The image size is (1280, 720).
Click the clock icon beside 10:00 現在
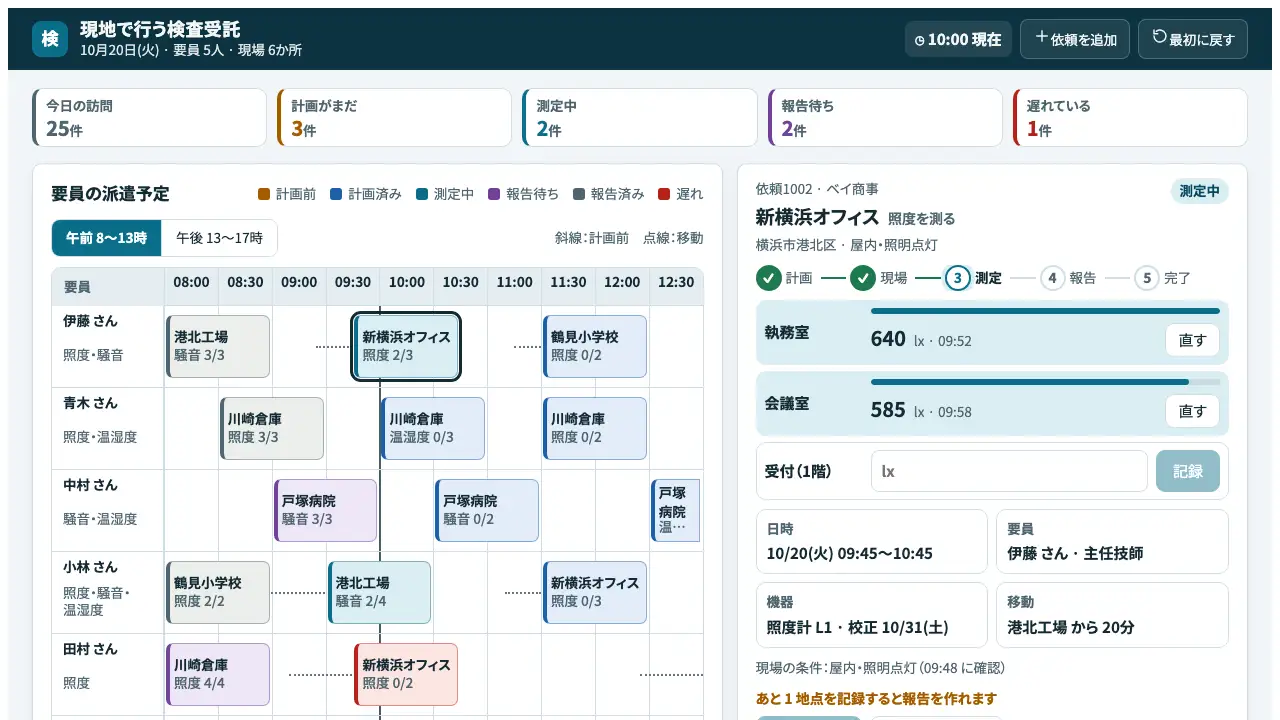point(920,40)
